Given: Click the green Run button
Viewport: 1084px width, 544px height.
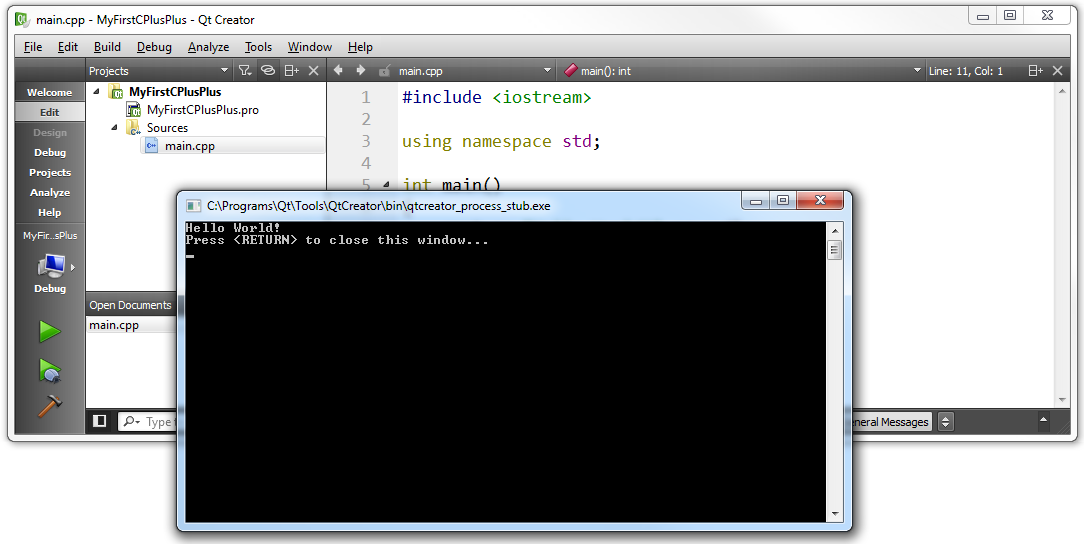Looking at the screenshot, I should 49,331.
